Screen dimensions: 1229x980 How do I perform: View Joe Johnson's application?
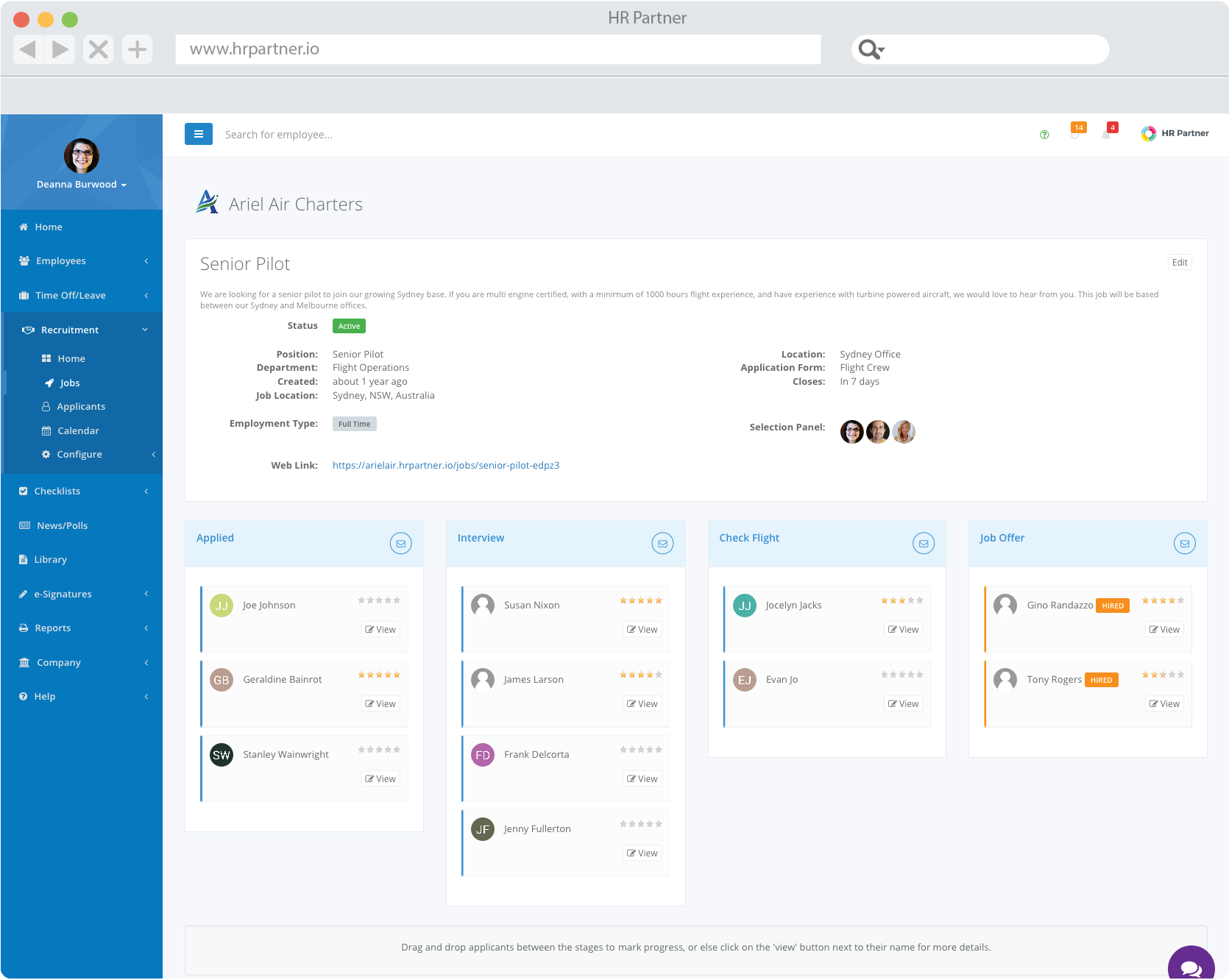[380, 630]
